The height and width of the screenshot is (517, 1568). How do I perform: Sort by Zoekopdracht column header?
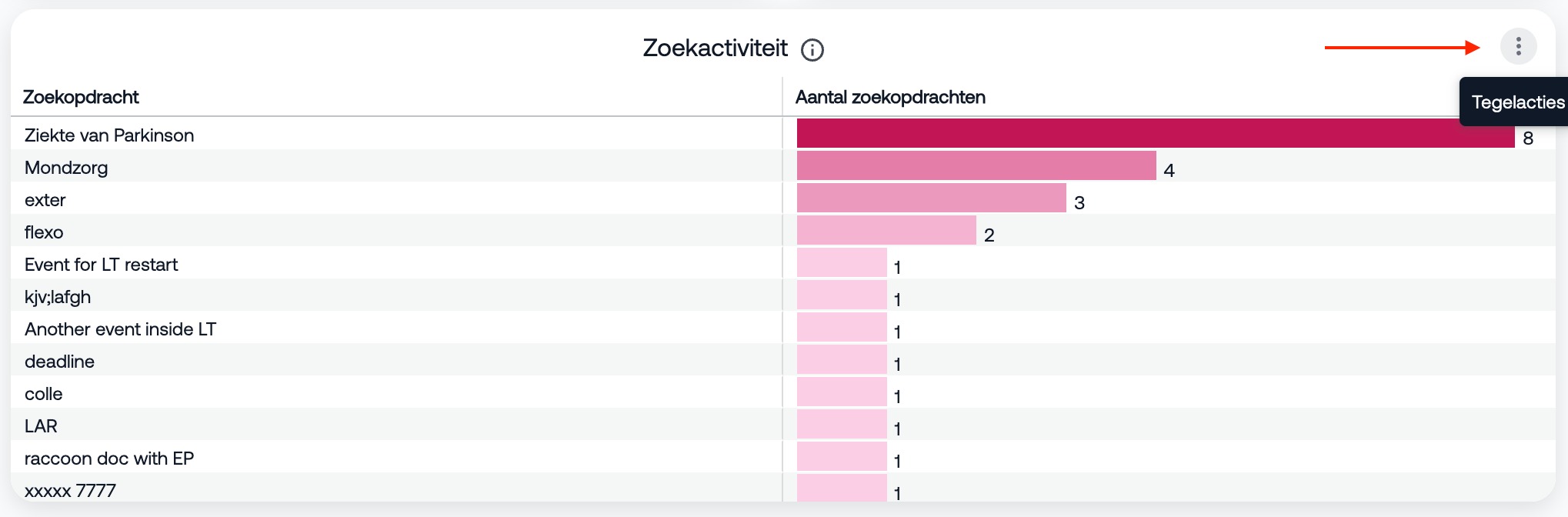(81, 97)
